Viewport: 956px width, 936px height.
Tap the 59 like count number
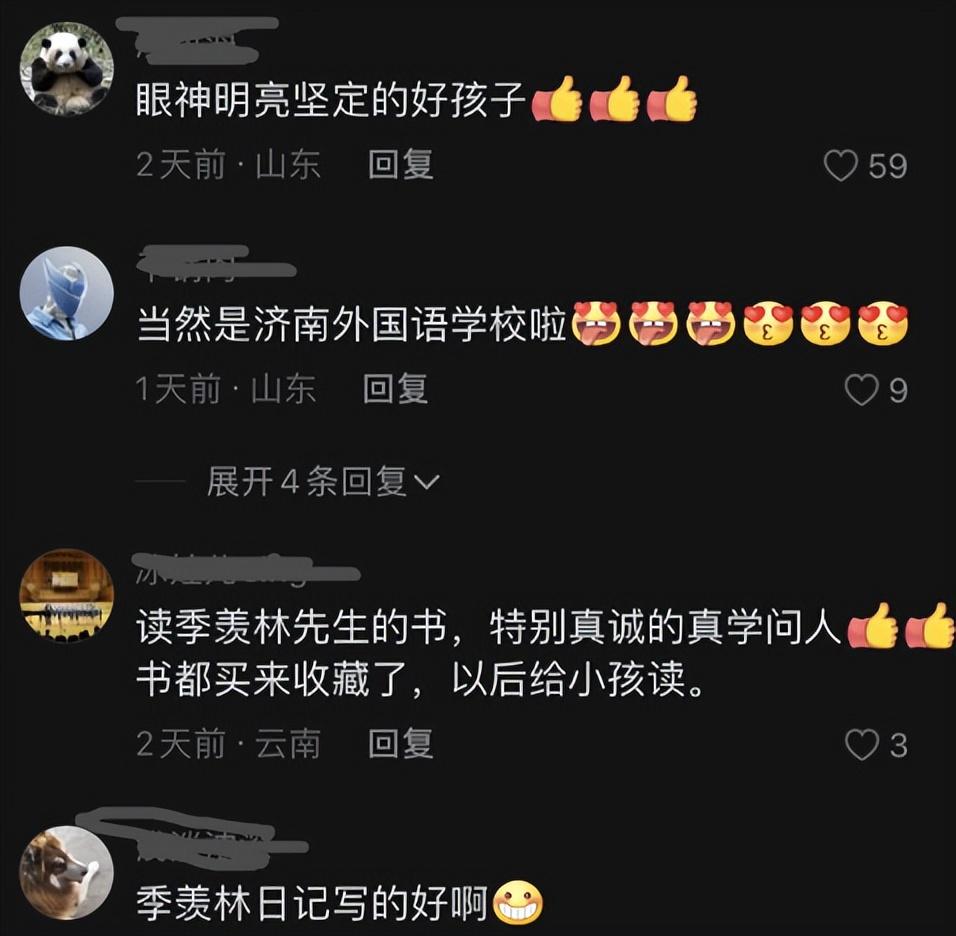click(x=888, y=166)
